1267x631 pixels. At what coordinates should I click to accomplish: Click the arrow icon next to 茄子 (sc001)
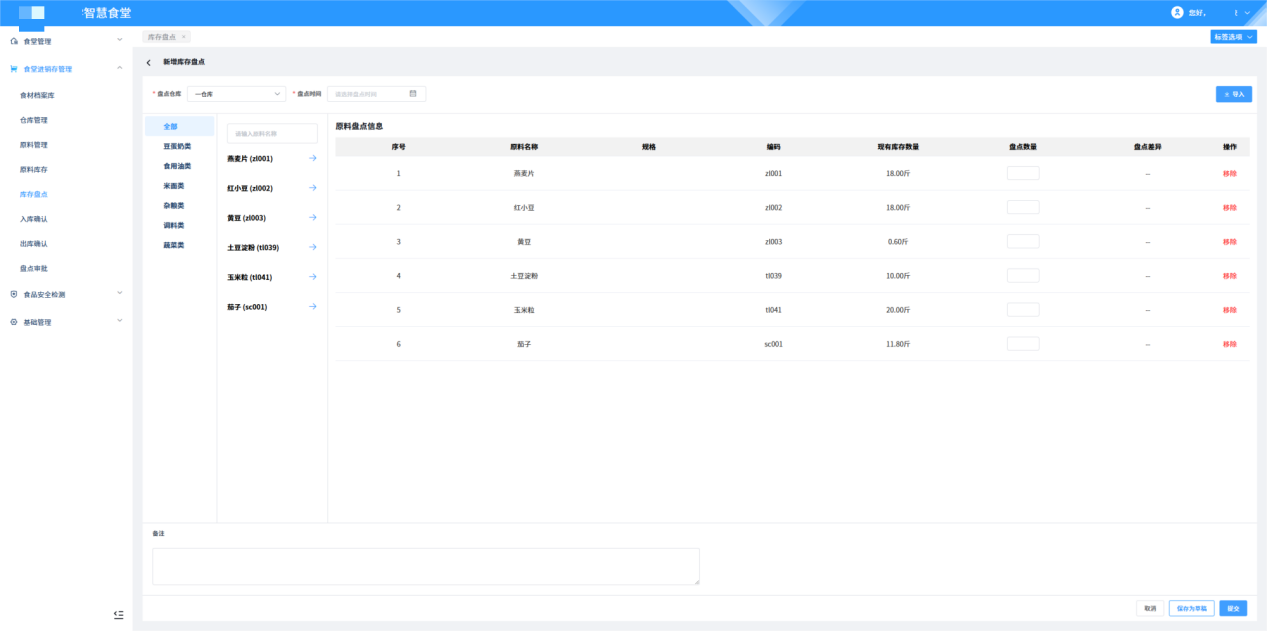[312, 307]
